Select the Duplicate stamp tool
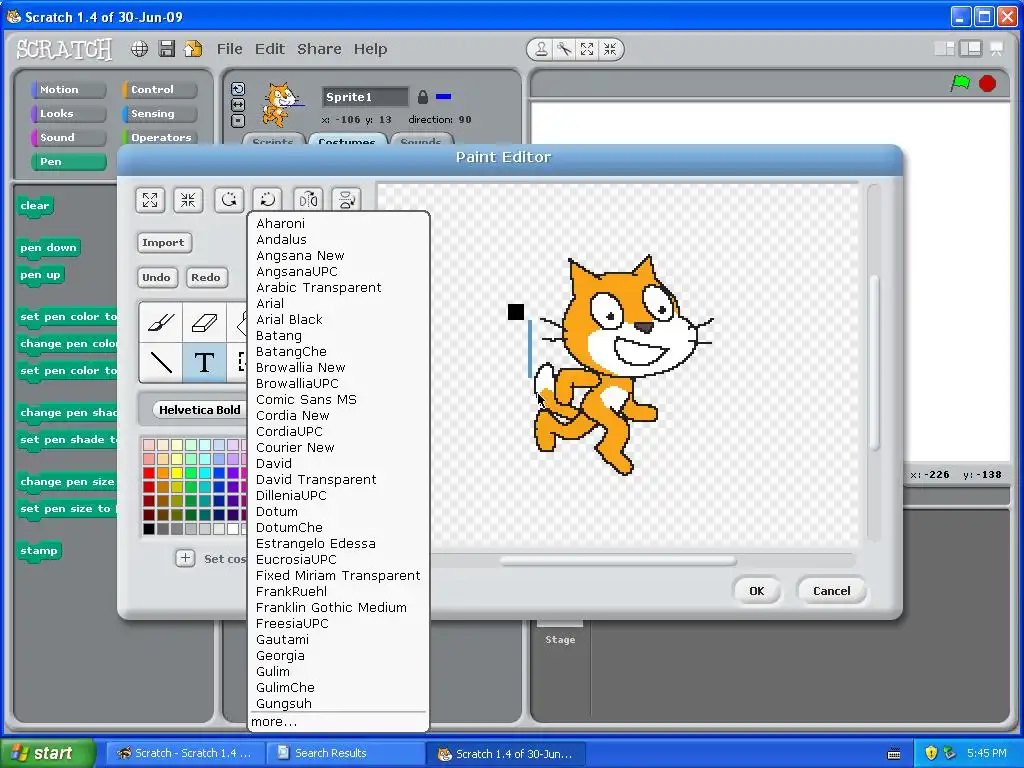The width and height of the screenshot is (1024, 768). click(x=541, y=49)
